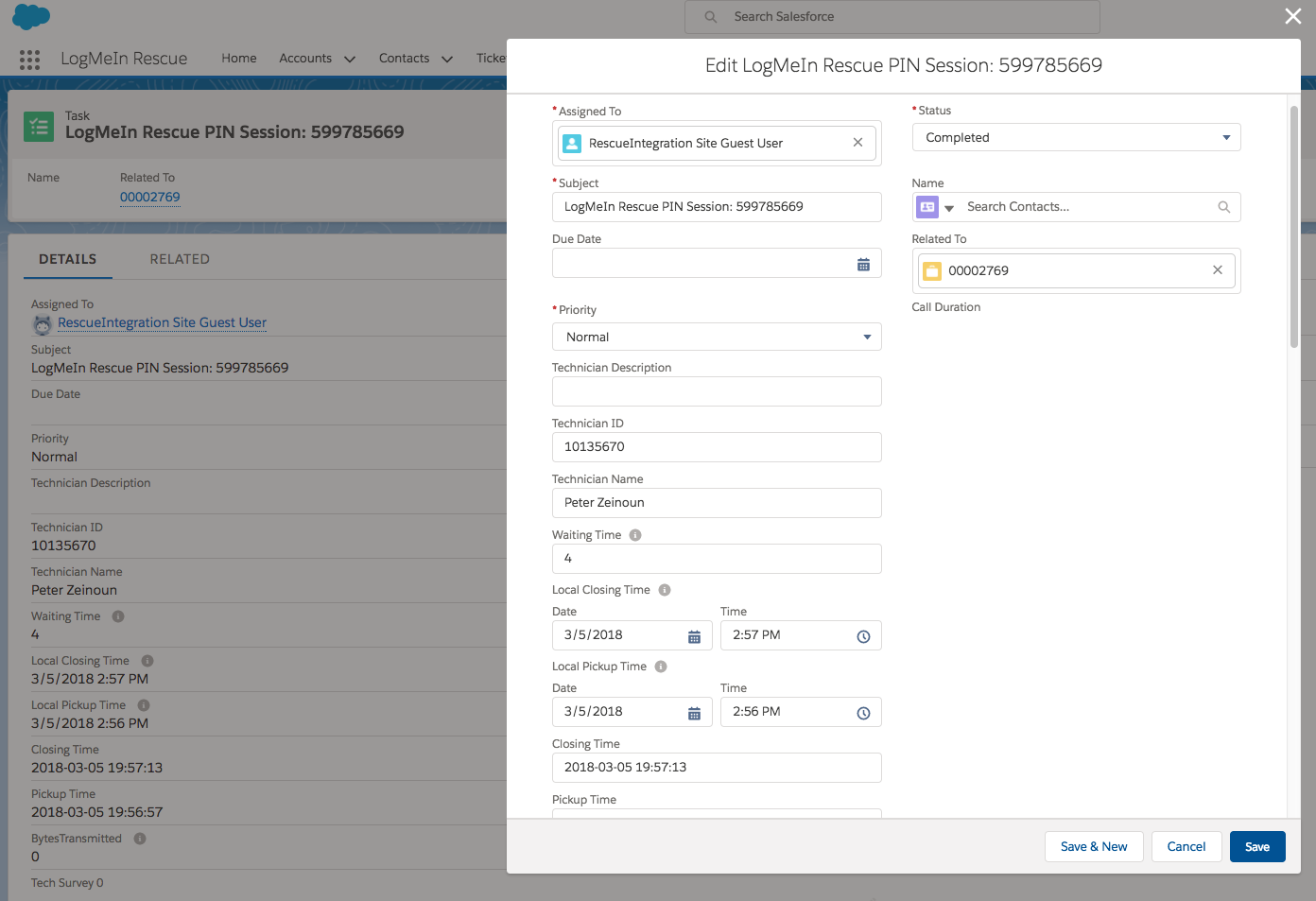Open Local Closing Time date calendar icon
This screenshot has width=1316, height=901.
tap(694, 637)
